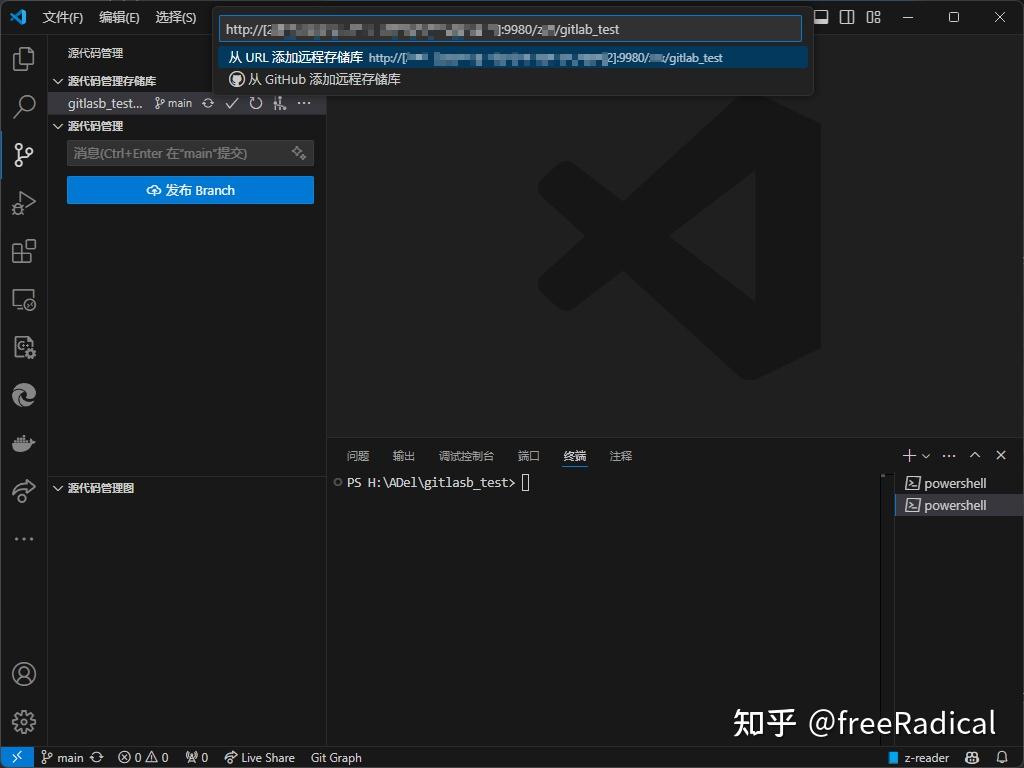Click the 发布 Branch button
The width and height of the screenshot is (1024, 768).
coord(190,190)
